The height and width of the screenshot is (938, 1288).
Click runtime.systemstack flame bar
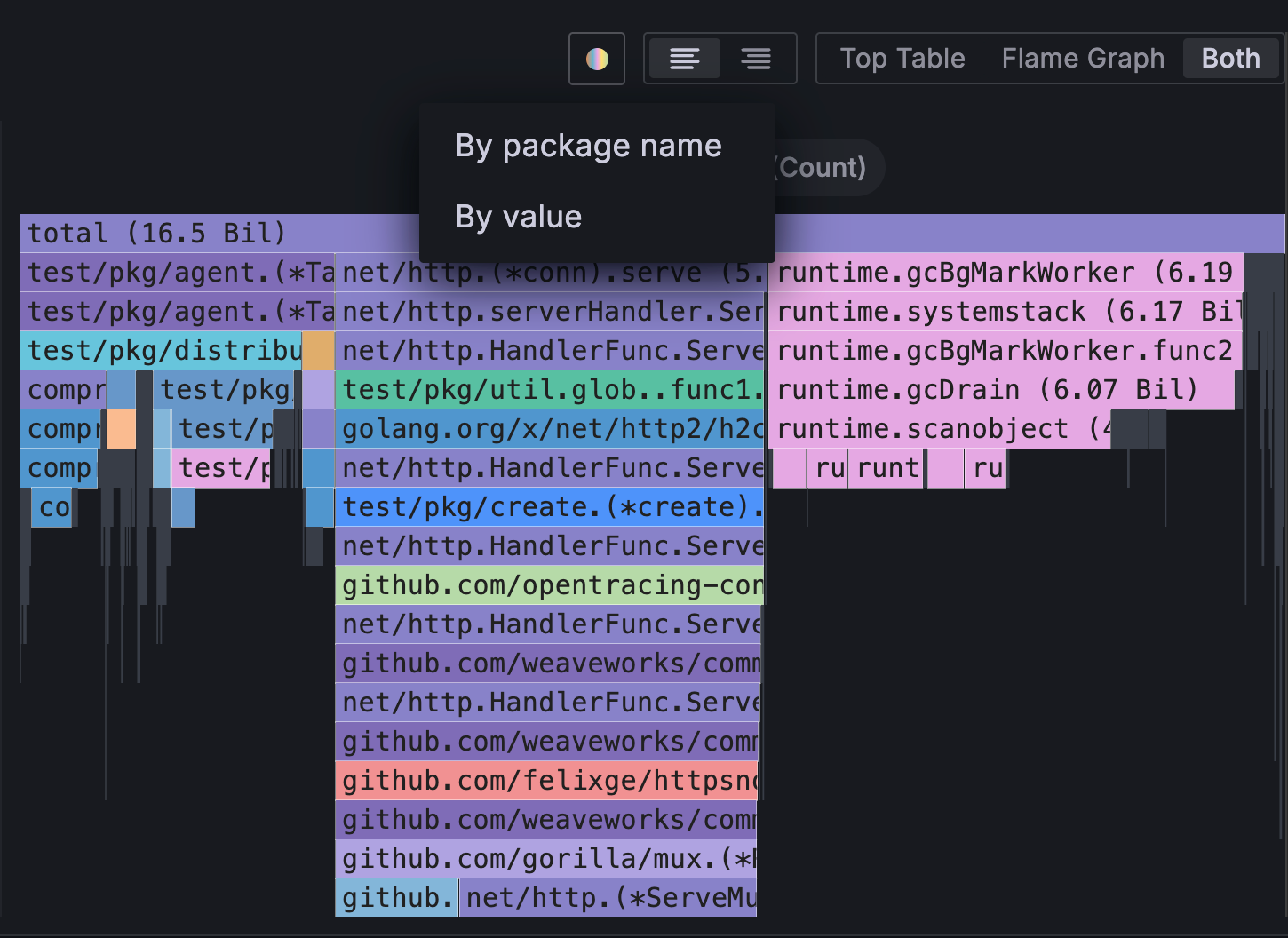(x=1004, y=312)
